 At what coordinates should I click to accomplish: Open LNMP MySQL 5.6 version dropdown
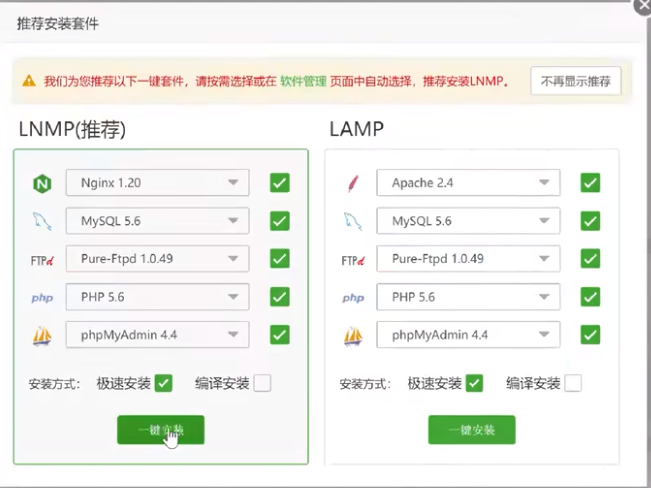[157, 221]
